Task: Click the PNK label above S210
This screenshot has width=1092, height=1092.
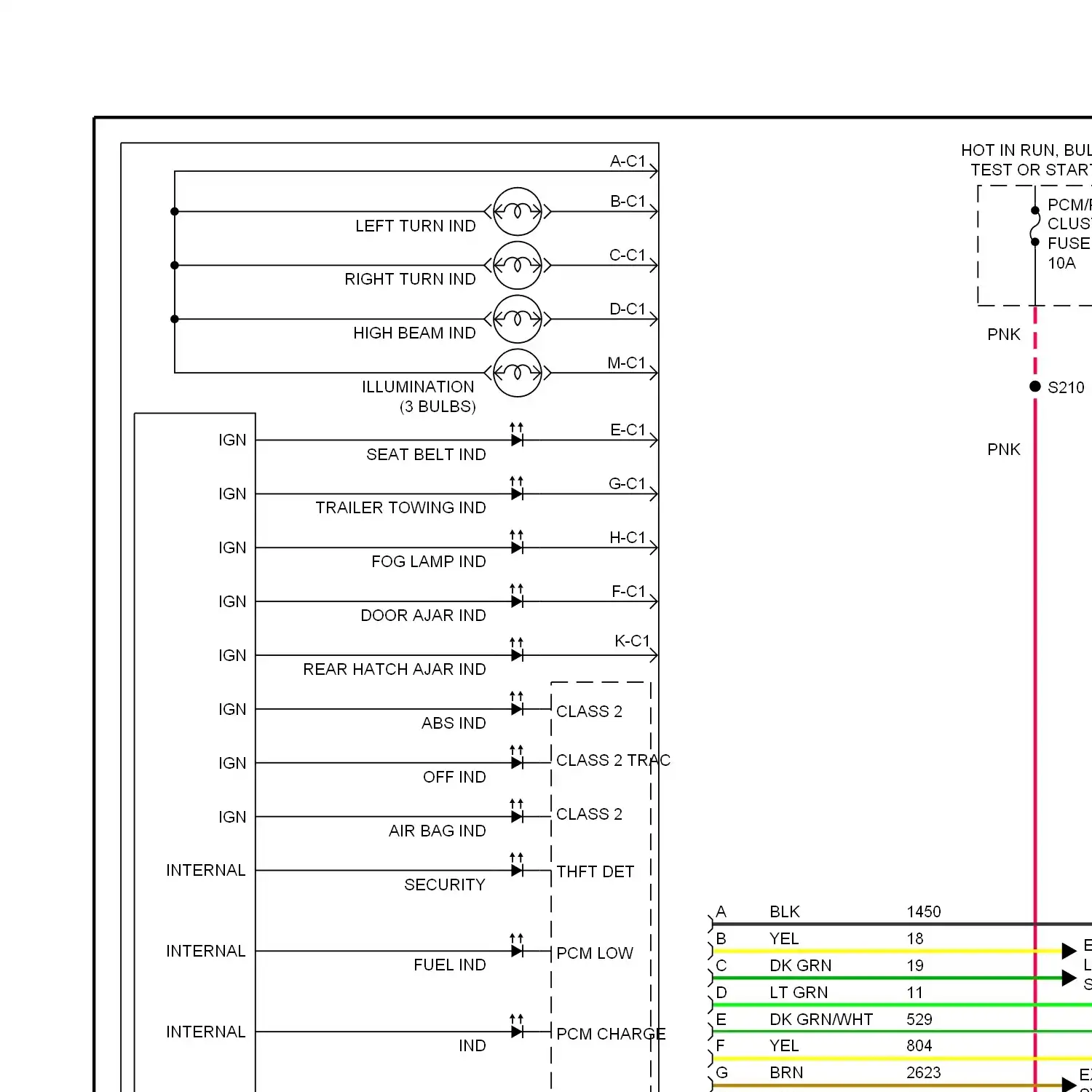Action: click(1004, 334)
